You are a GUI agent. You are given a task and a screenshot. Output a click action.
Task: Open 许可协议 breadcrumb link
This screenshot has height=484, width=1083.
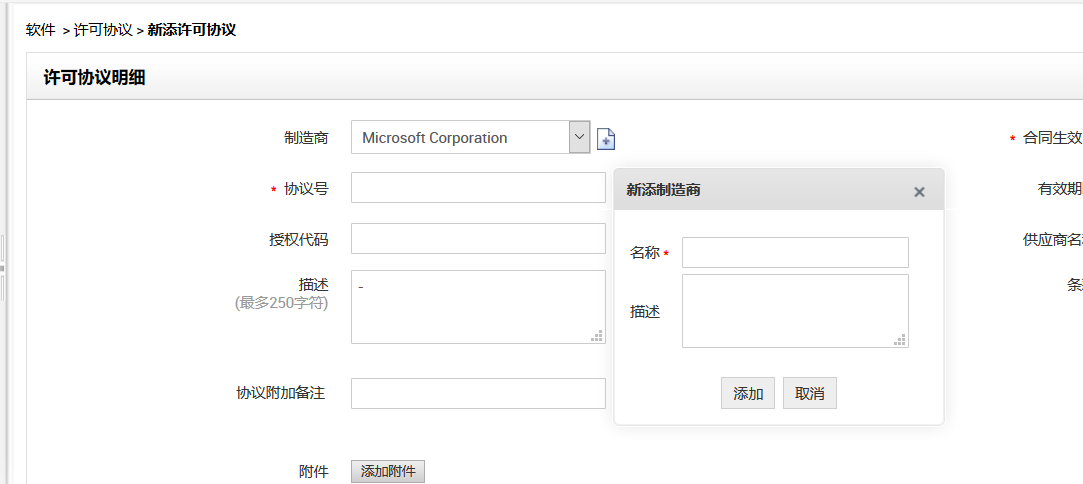103,30
